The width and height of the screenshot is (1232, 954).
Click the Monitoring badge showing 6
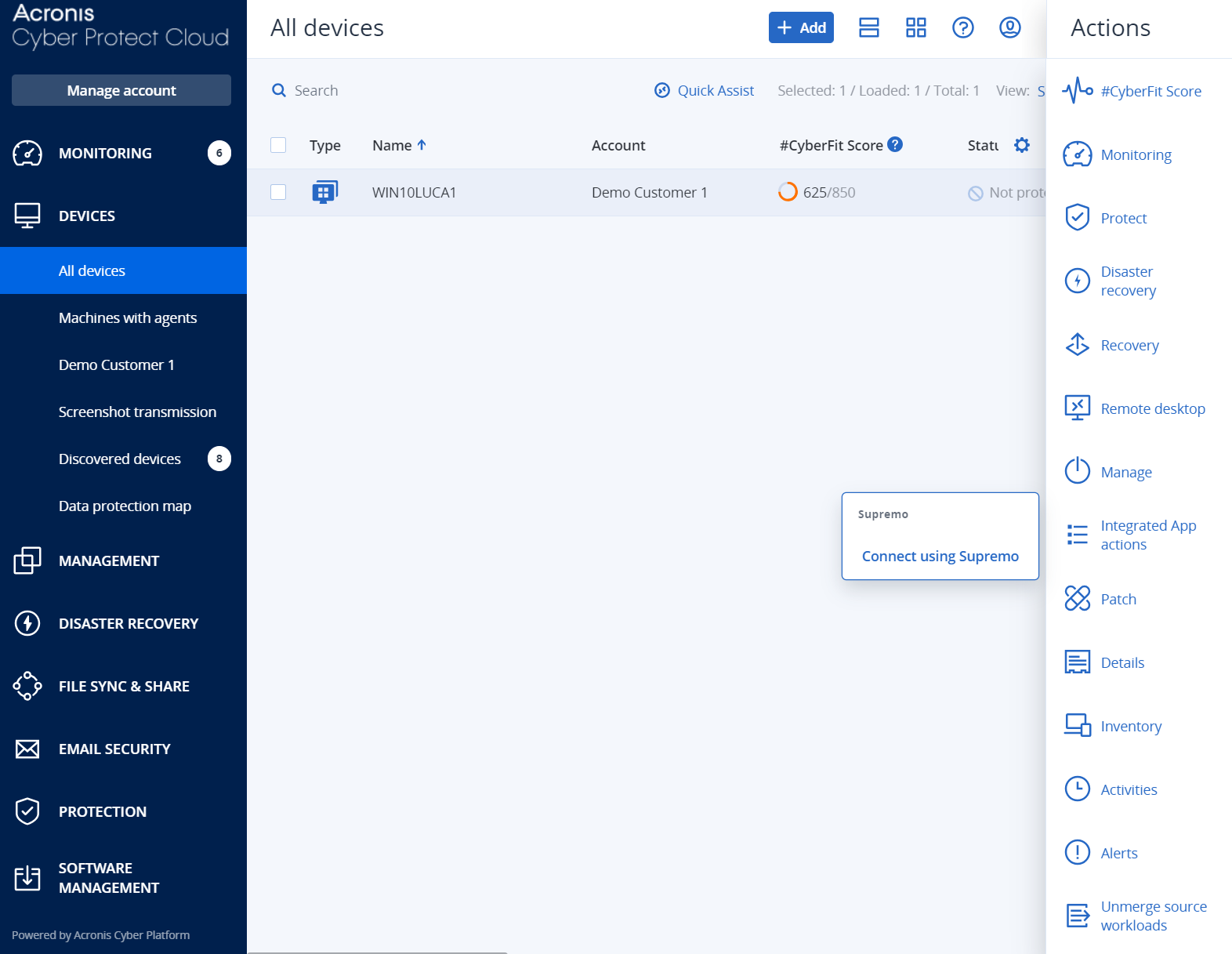(219, 153)
